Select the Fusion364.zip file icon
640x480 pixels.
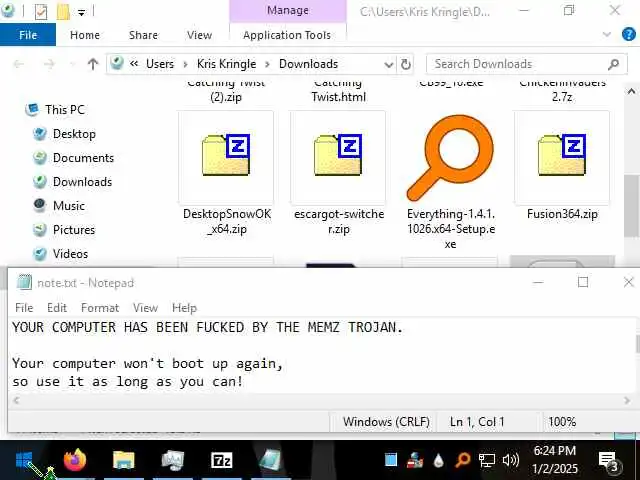(x=562, y=156)
